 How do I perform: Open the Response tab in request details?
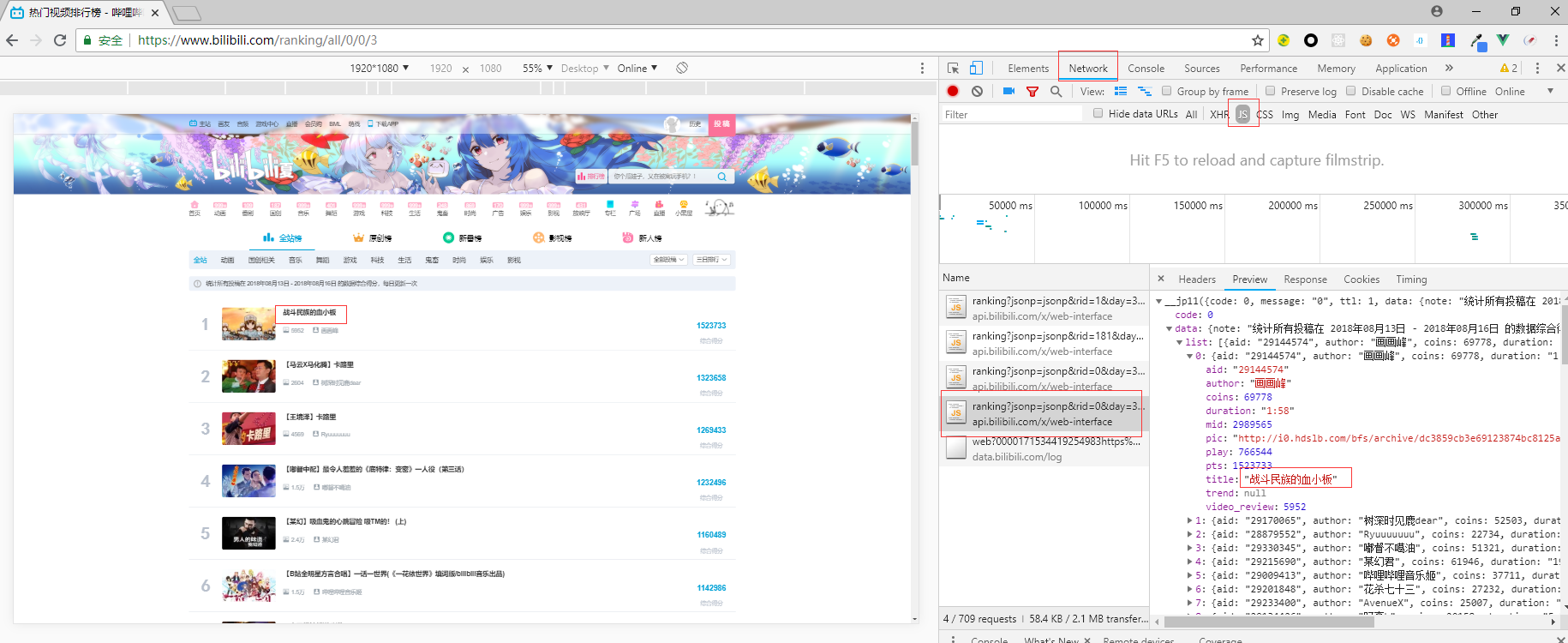click(x=1305, y=279)
